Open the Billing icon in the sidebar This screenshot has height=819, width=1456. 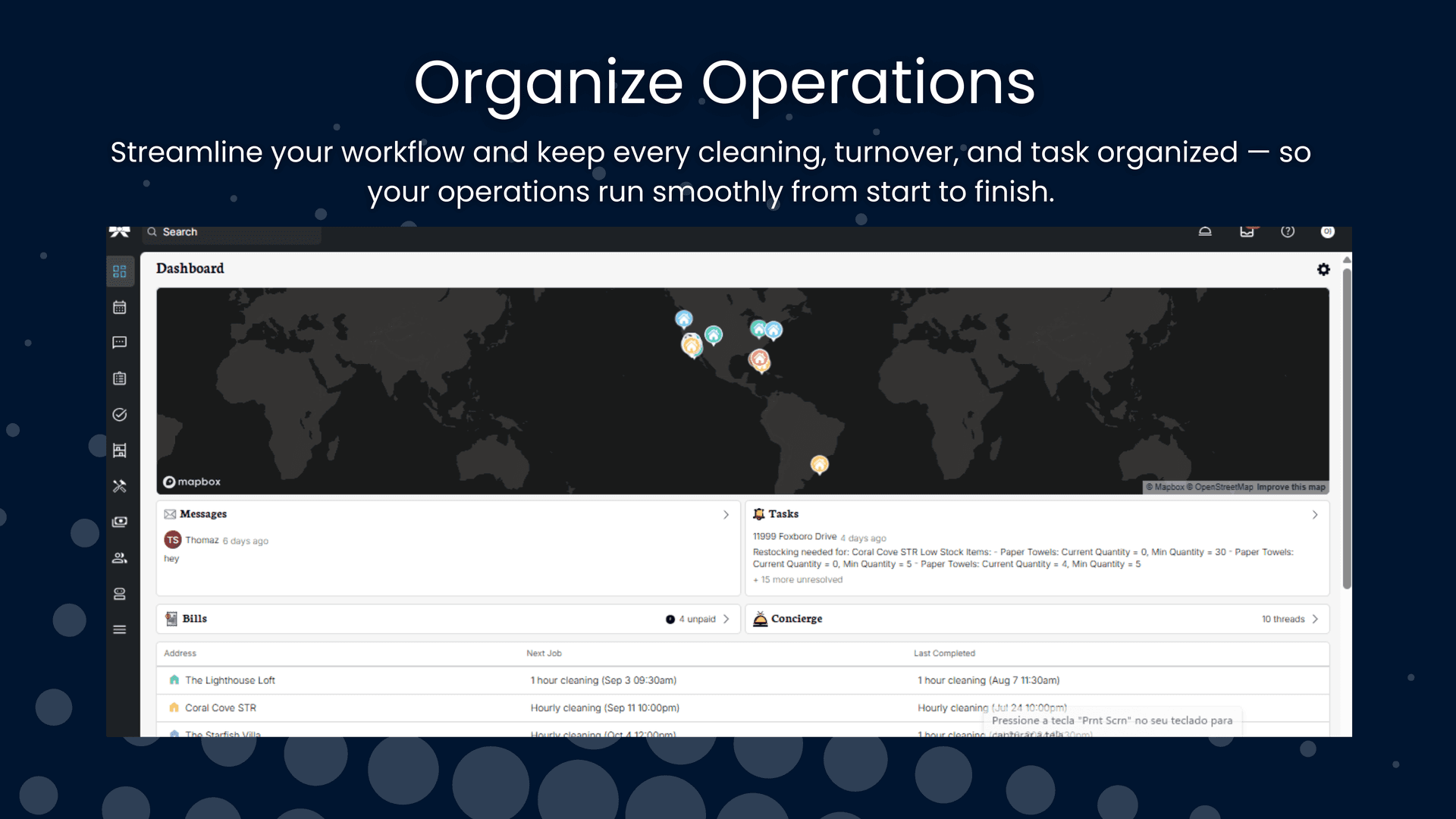(x=119, y=521)
